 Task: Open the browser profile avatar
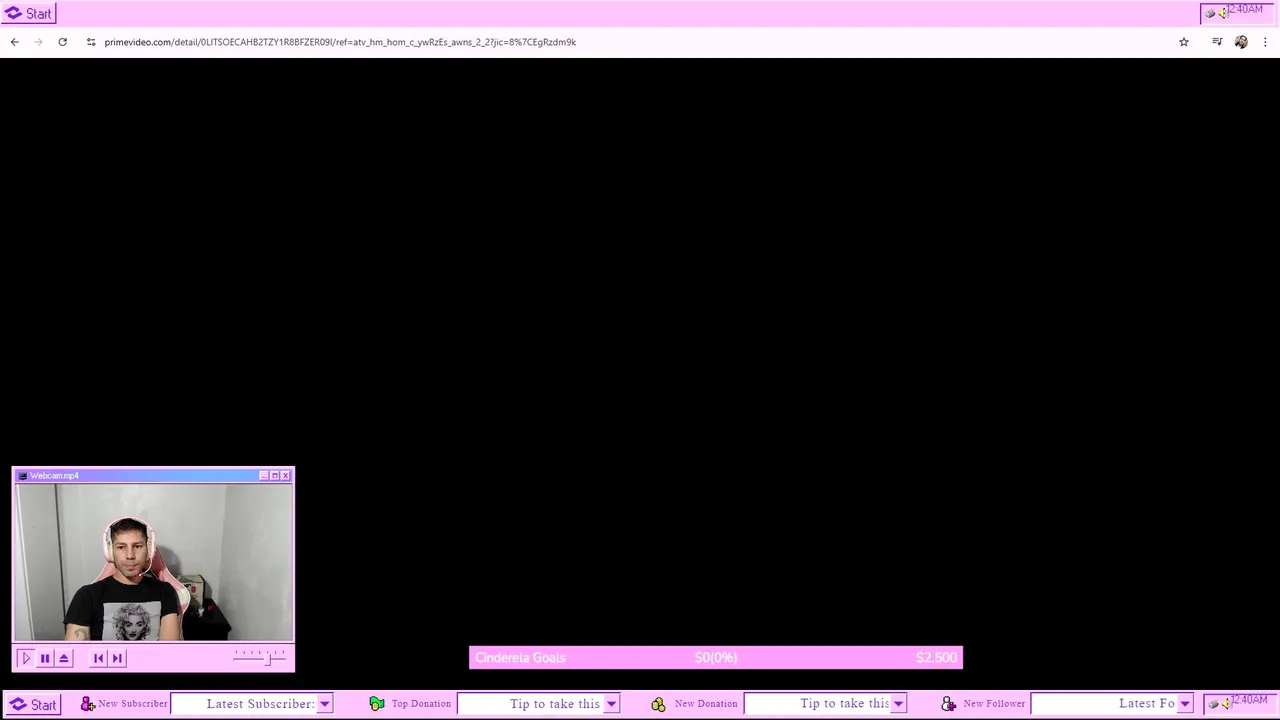pyautogui.click(x=1241, y=42)
